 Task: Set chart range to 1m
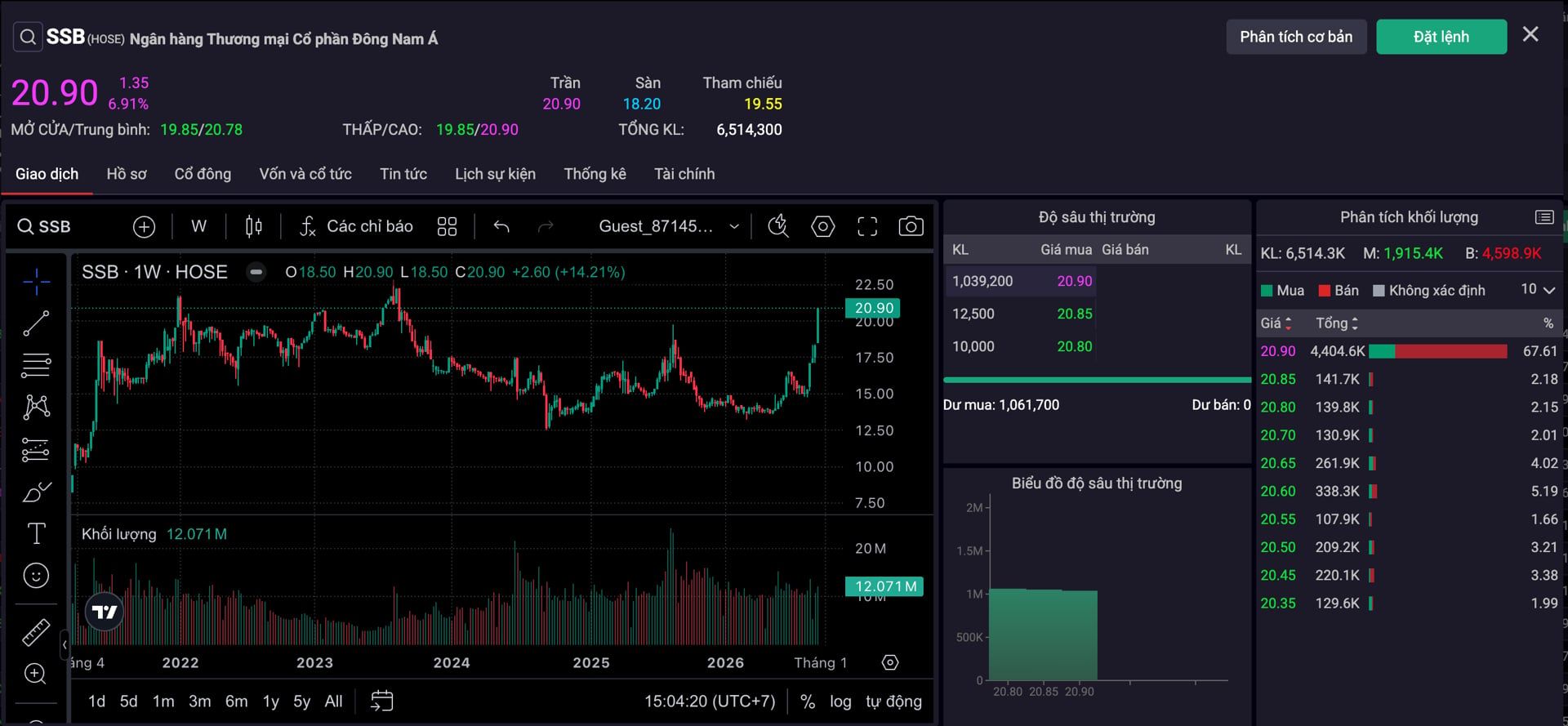pos(163,702)
